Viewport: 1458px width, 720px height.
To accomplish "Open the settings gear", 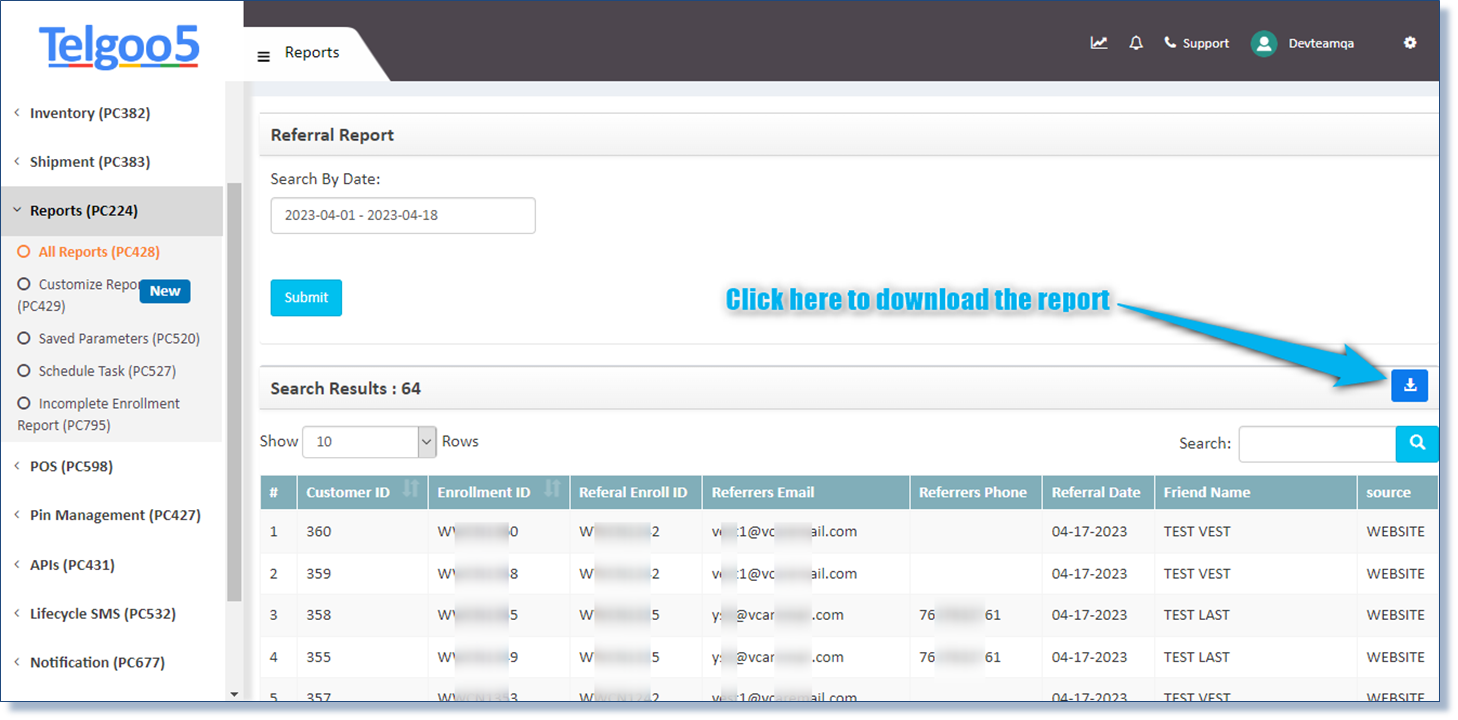I will pyautogui.click(x=1410, y=42).
